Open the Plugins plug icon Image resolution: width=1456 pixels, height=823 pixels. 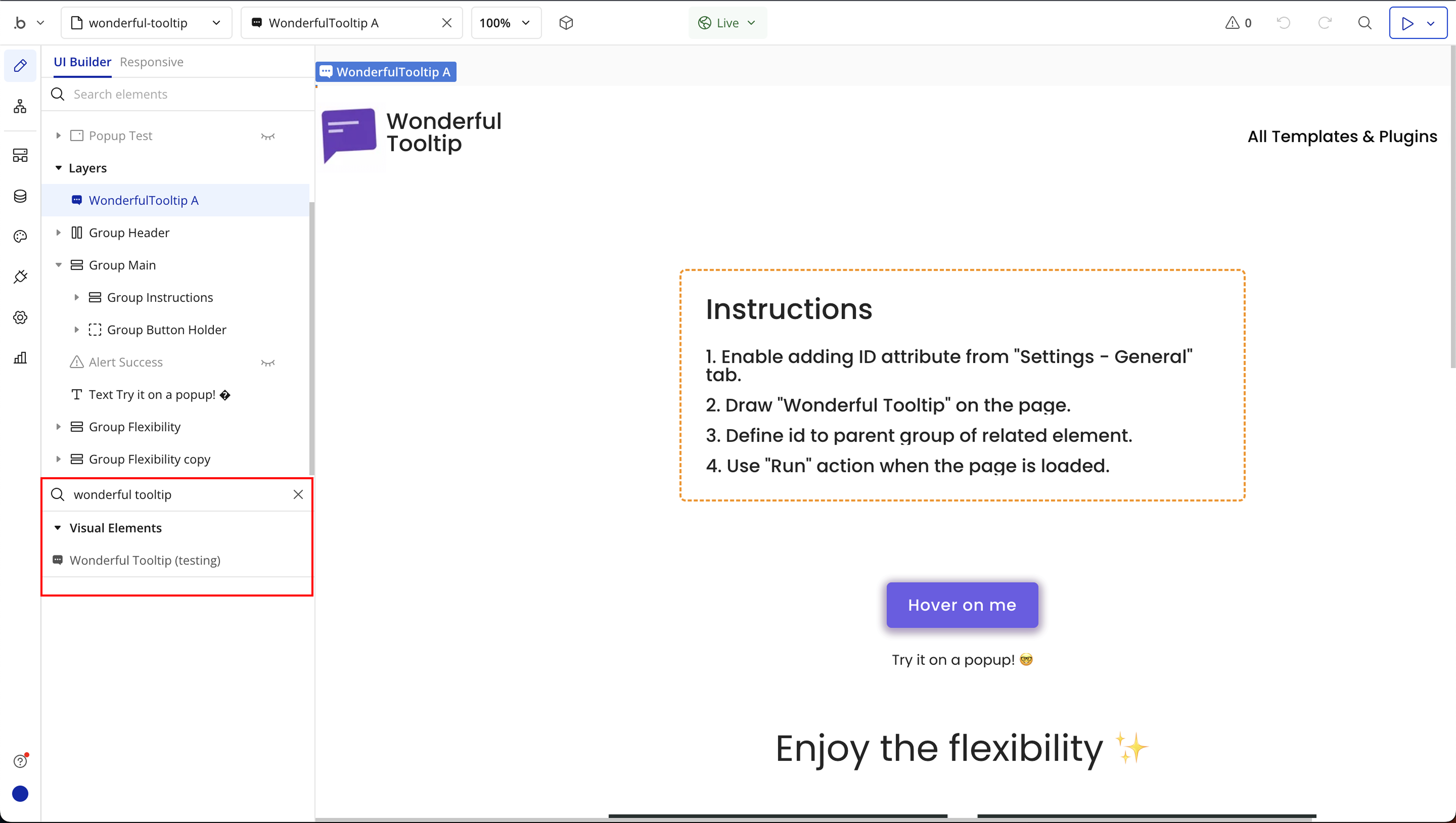[x=20, y=276]
